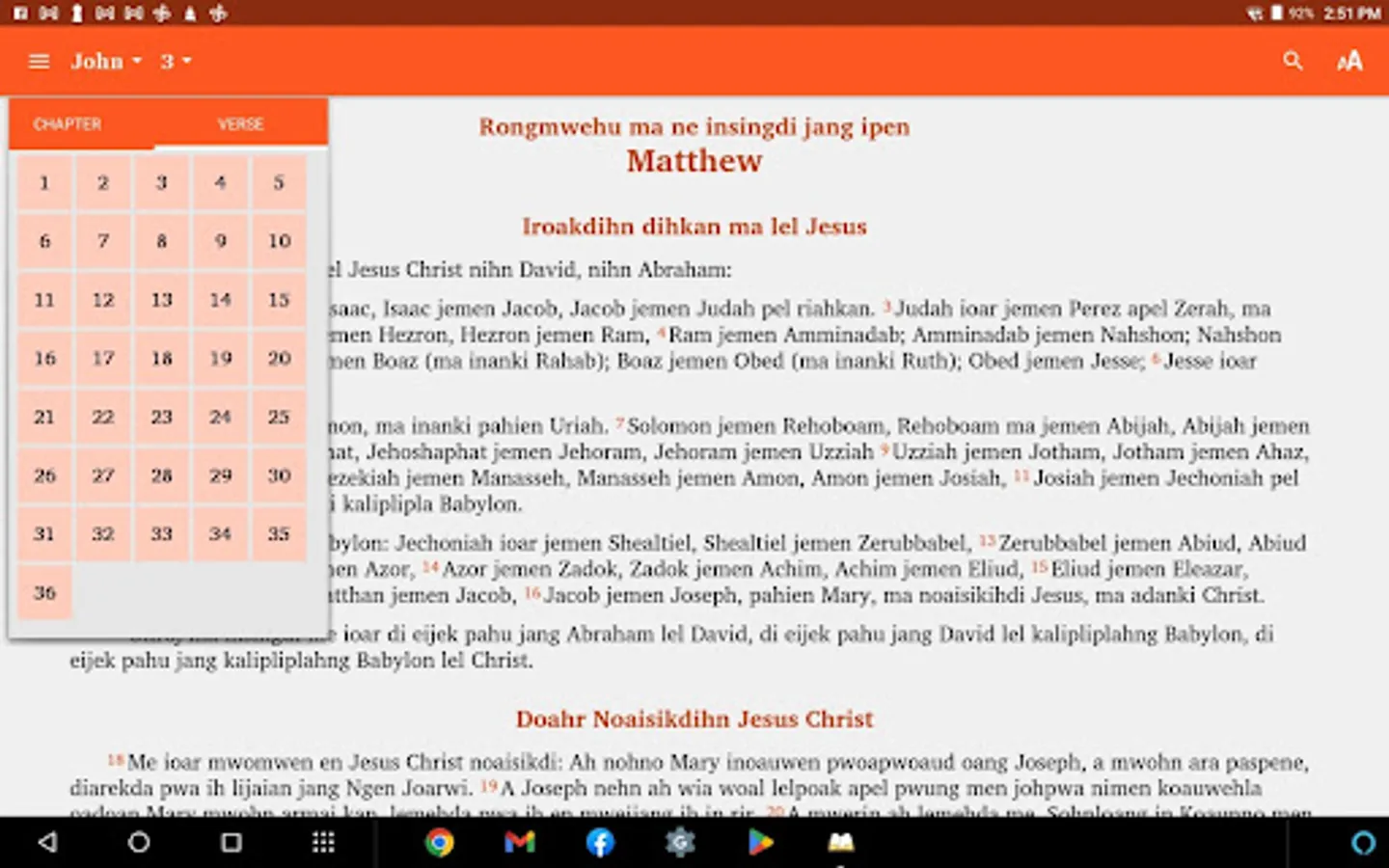Select number 12 in the grid

pyautogui.click(x=103, y=300)
